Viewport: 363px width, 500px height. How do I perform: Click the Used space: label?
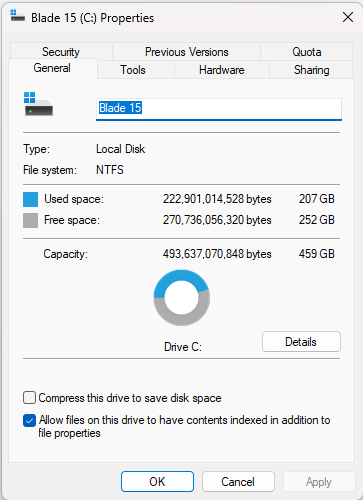pyautogui.click(x=74, y=199)
